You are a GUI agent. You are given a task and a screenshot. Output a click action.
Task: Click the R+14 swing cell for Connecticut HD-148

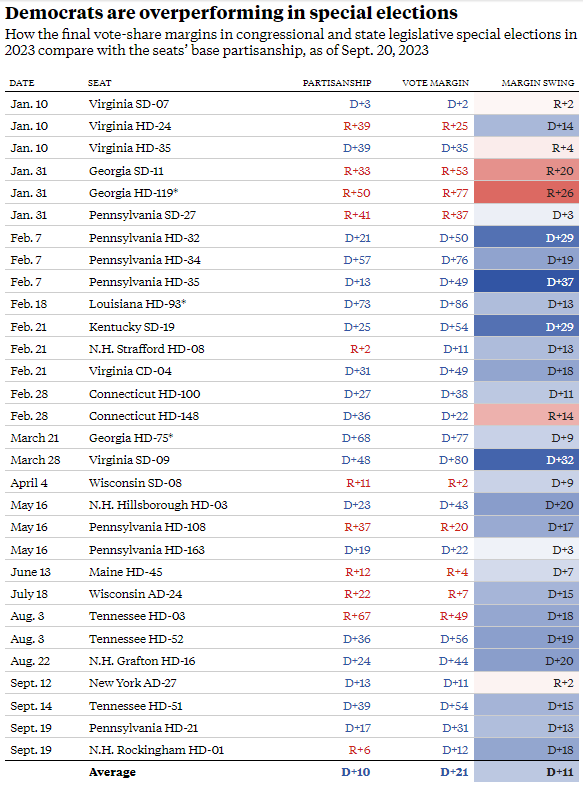[526, 416]
